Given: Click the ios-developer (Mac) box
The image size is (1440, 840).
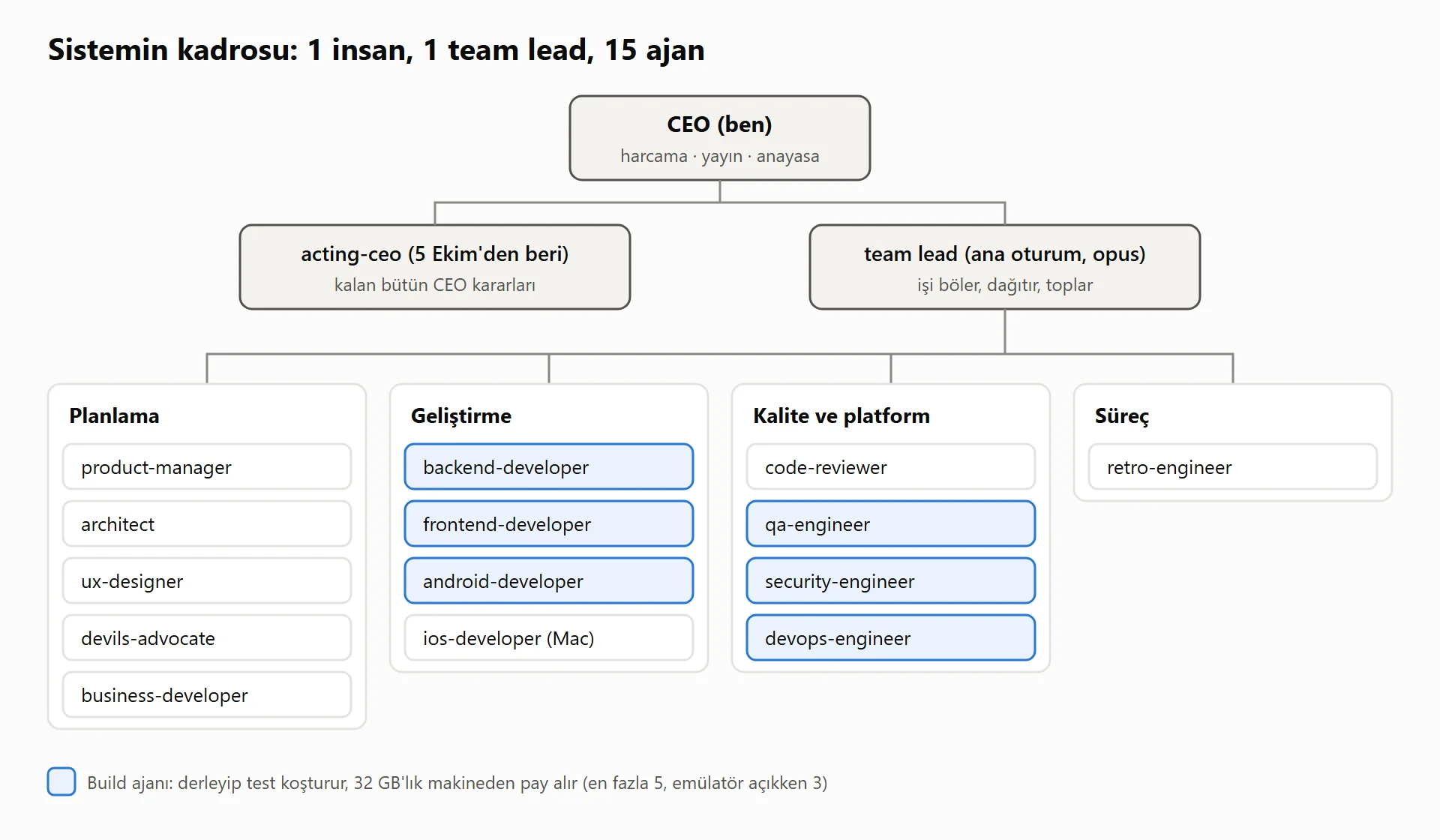Looking at the screenshot, I should (549, 637).
